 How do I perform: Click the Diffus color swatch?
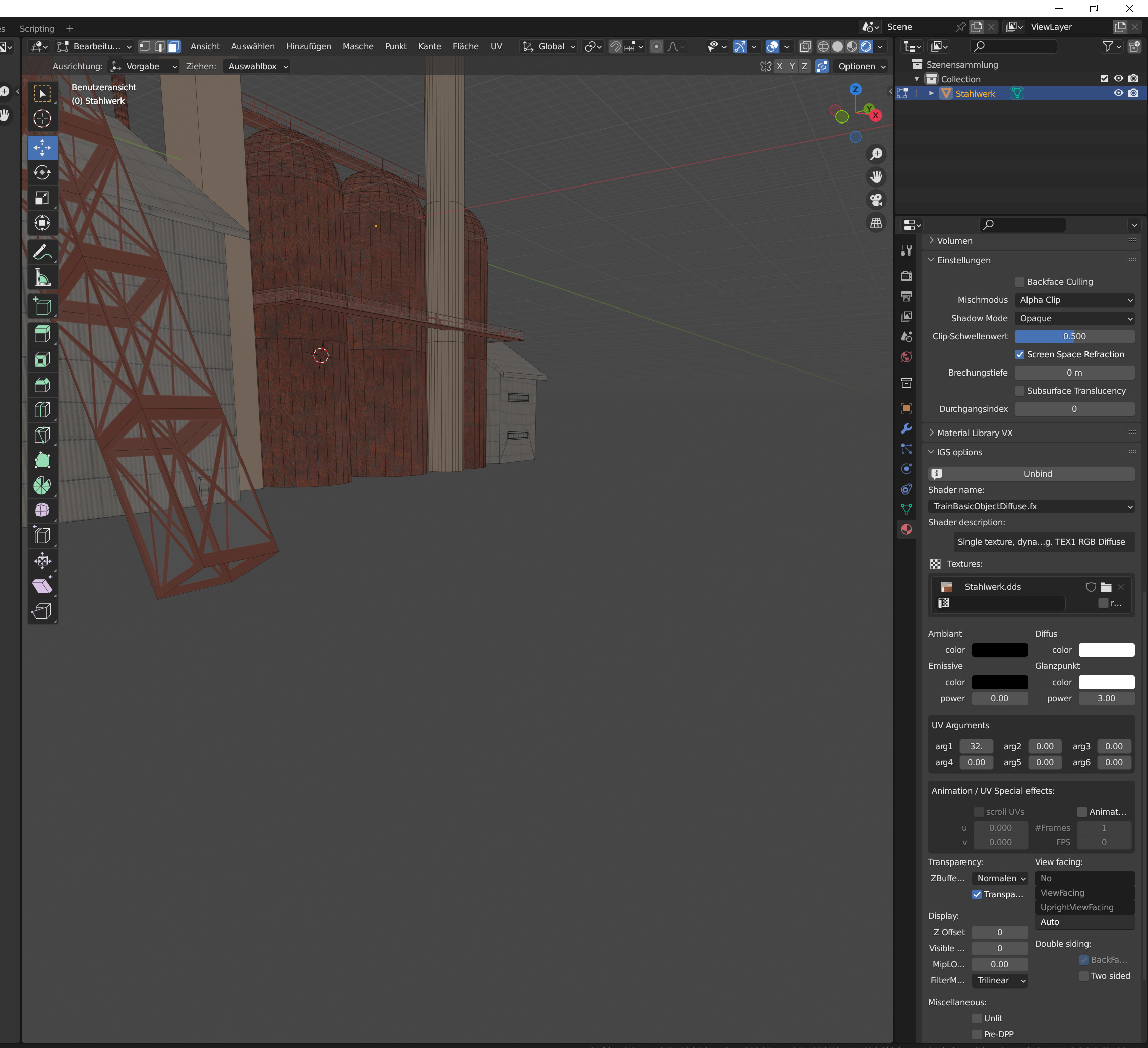tap(1106, 650)
